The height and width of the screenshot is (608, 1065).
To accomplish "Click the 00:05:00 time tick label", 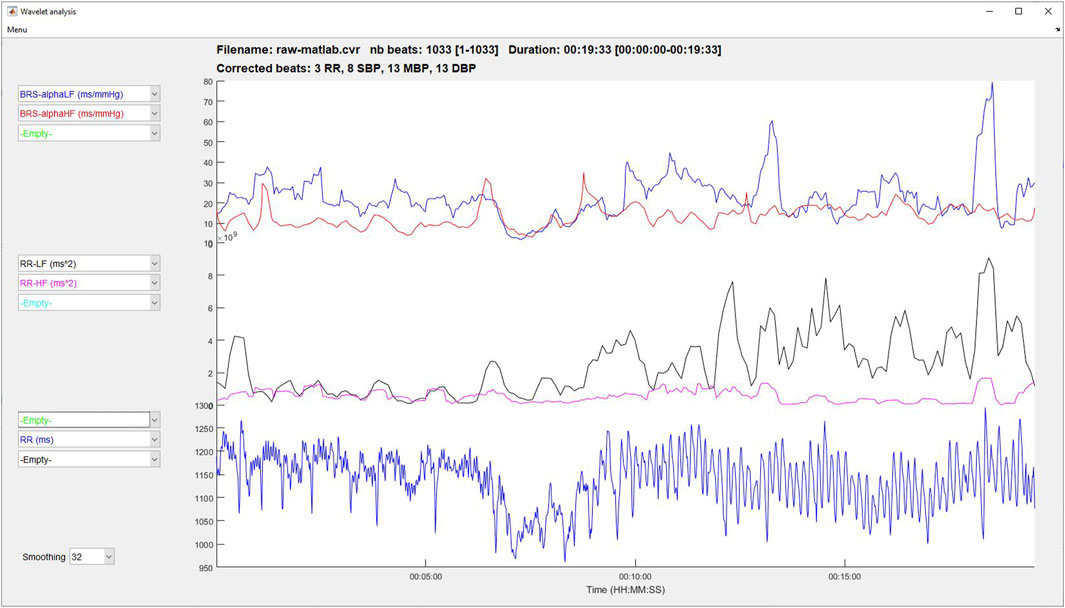I will [426, 577].
